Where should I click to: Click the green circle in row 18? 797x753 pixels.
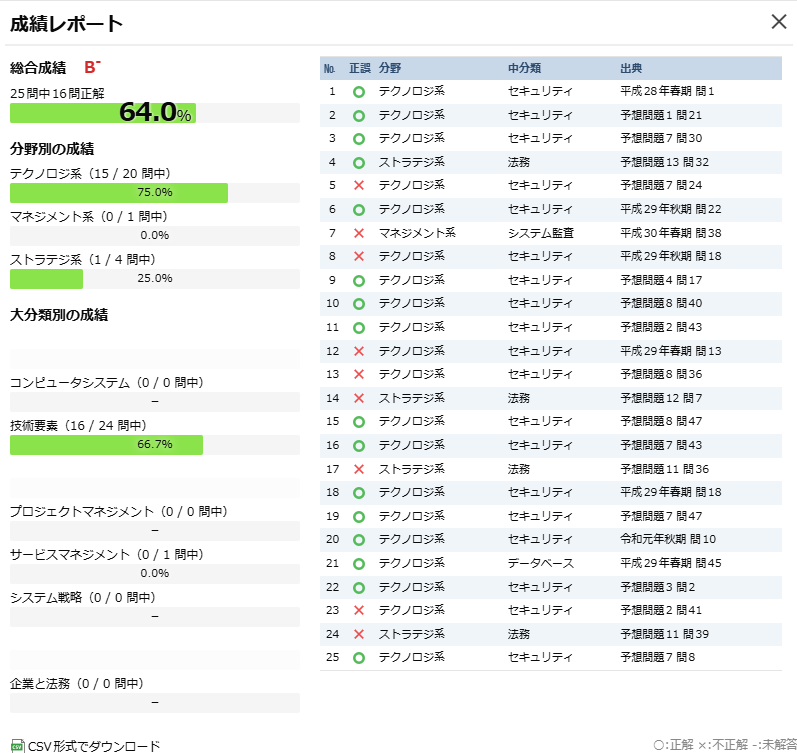point(359,493)
